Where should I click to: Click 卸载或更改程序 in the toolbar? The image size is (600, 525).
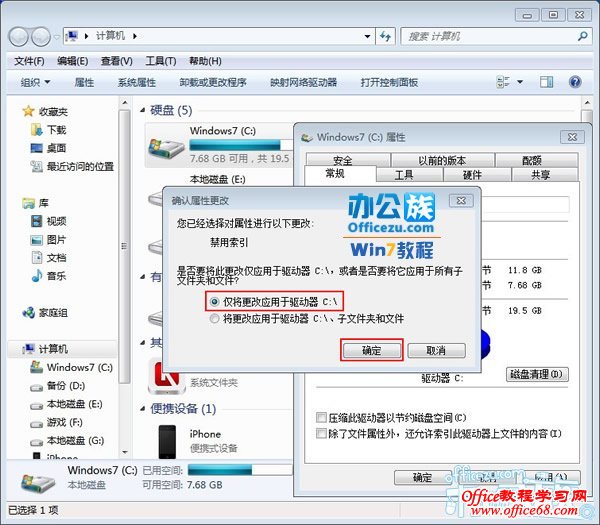pos(213,82)
